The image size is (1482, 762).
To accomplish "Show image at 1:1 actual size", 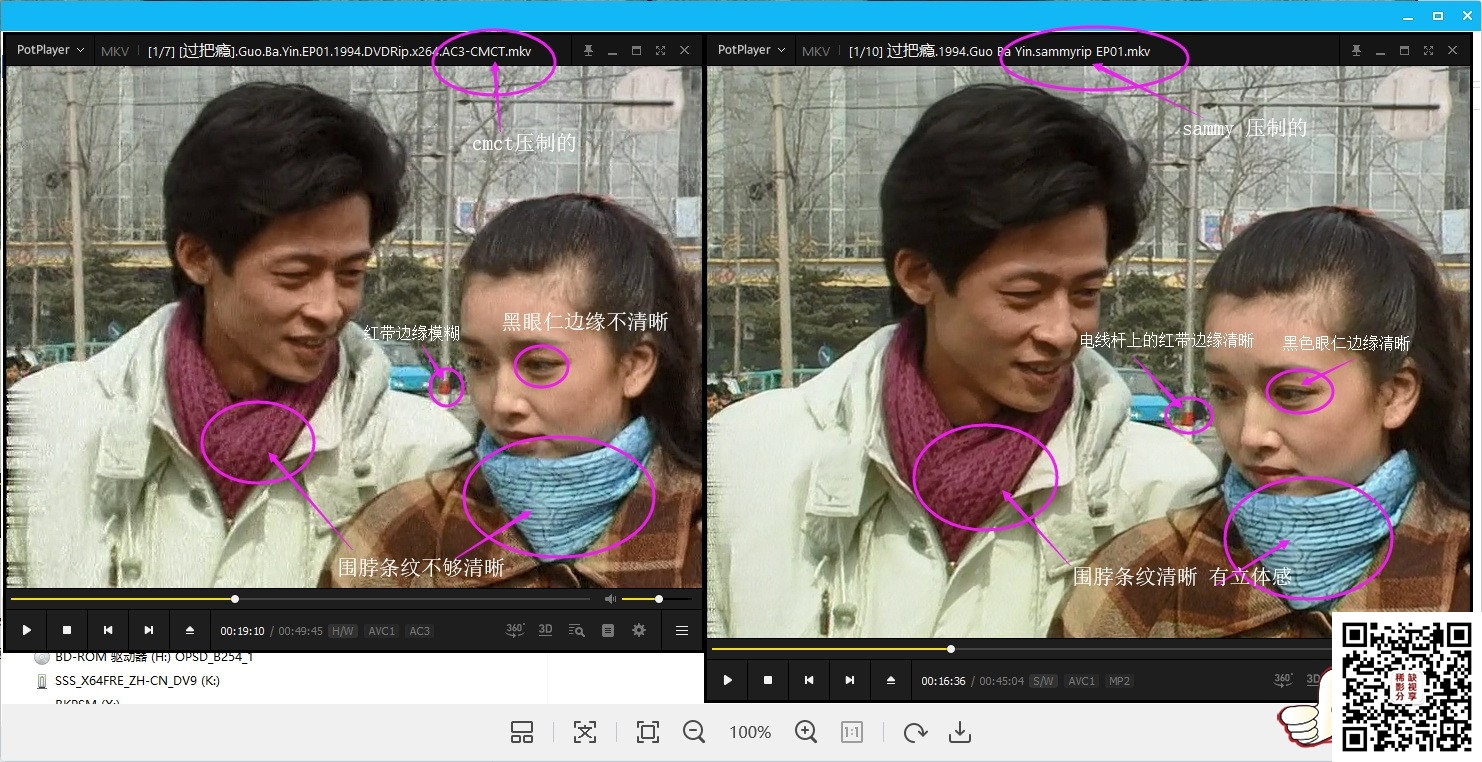I will click(852, 732).
